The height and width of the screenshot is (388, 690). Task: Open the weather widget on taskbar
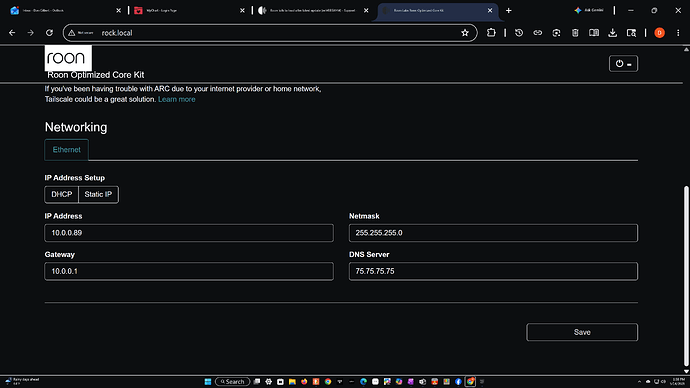point(22,381)
